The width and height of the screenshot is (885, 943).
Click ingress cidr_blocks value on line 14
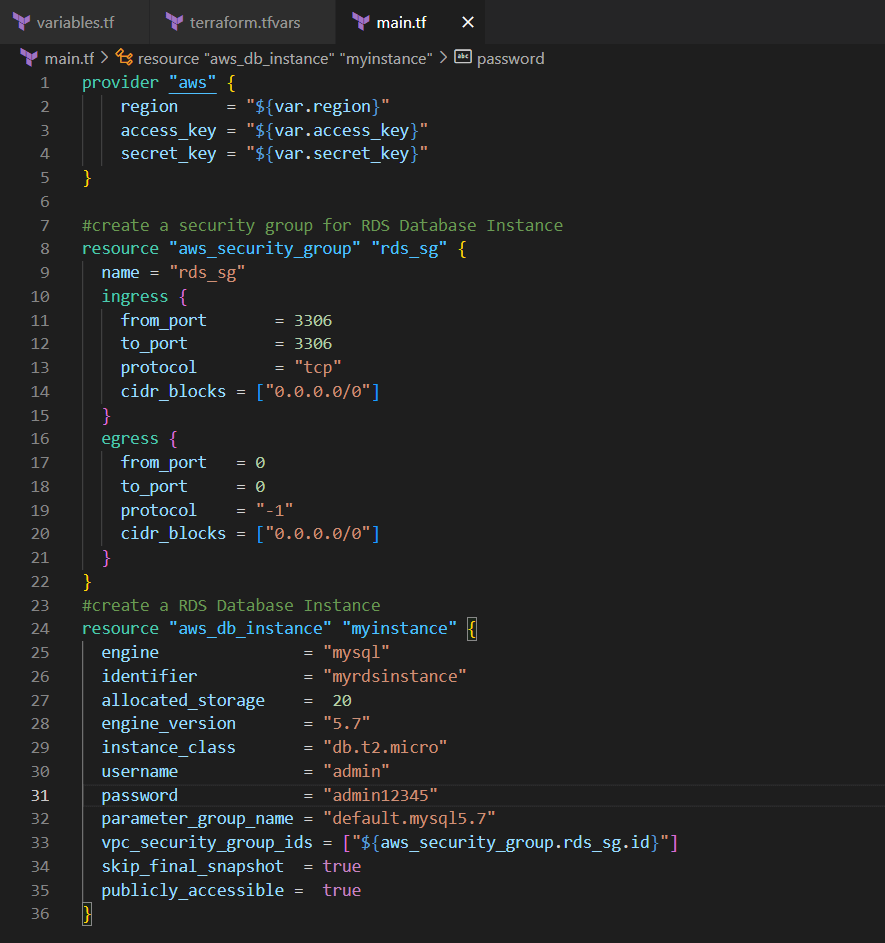317,392
